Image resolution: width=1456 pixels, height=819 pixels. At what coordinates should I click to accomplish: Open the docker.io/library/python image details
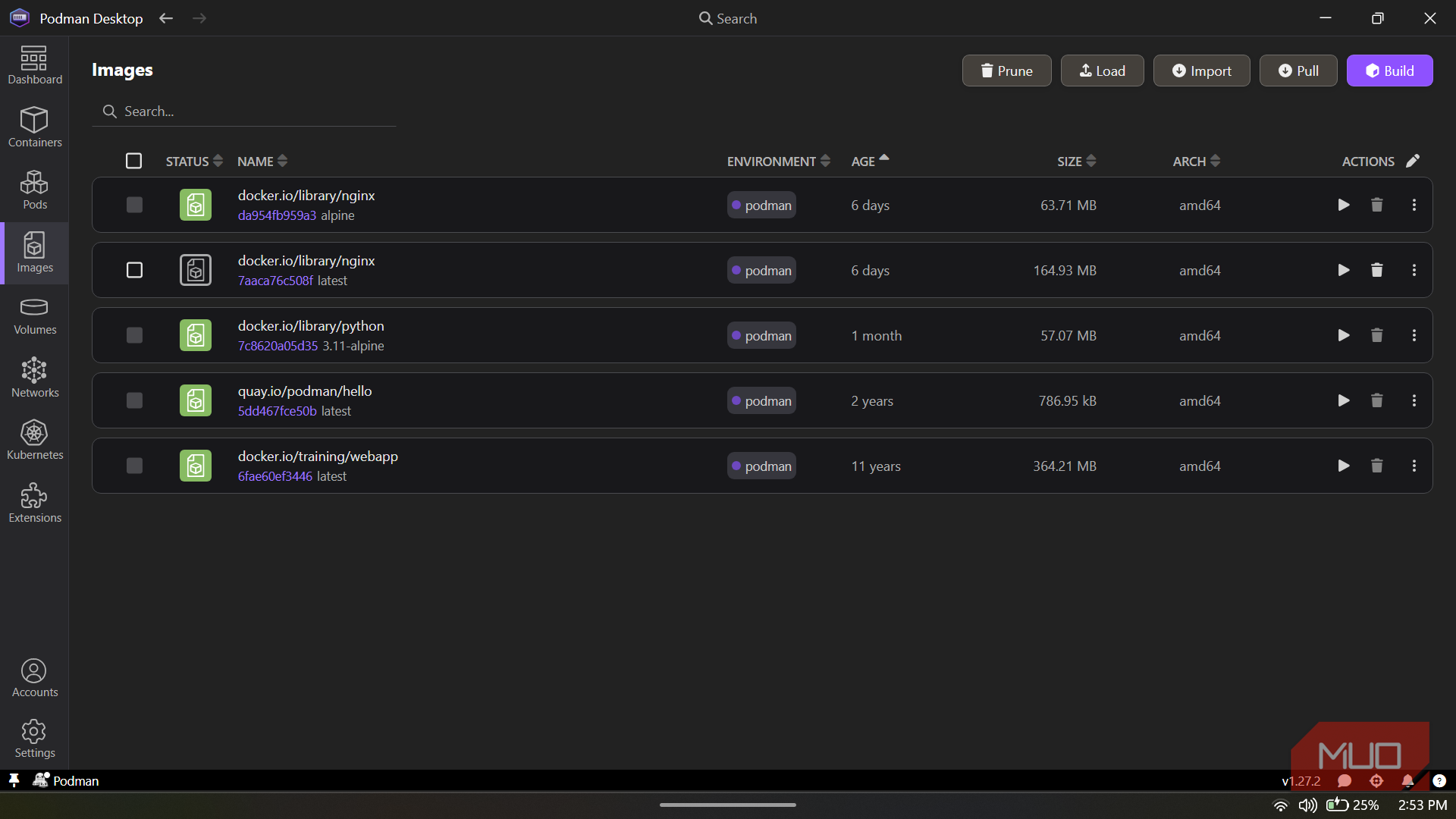[311, 325]
